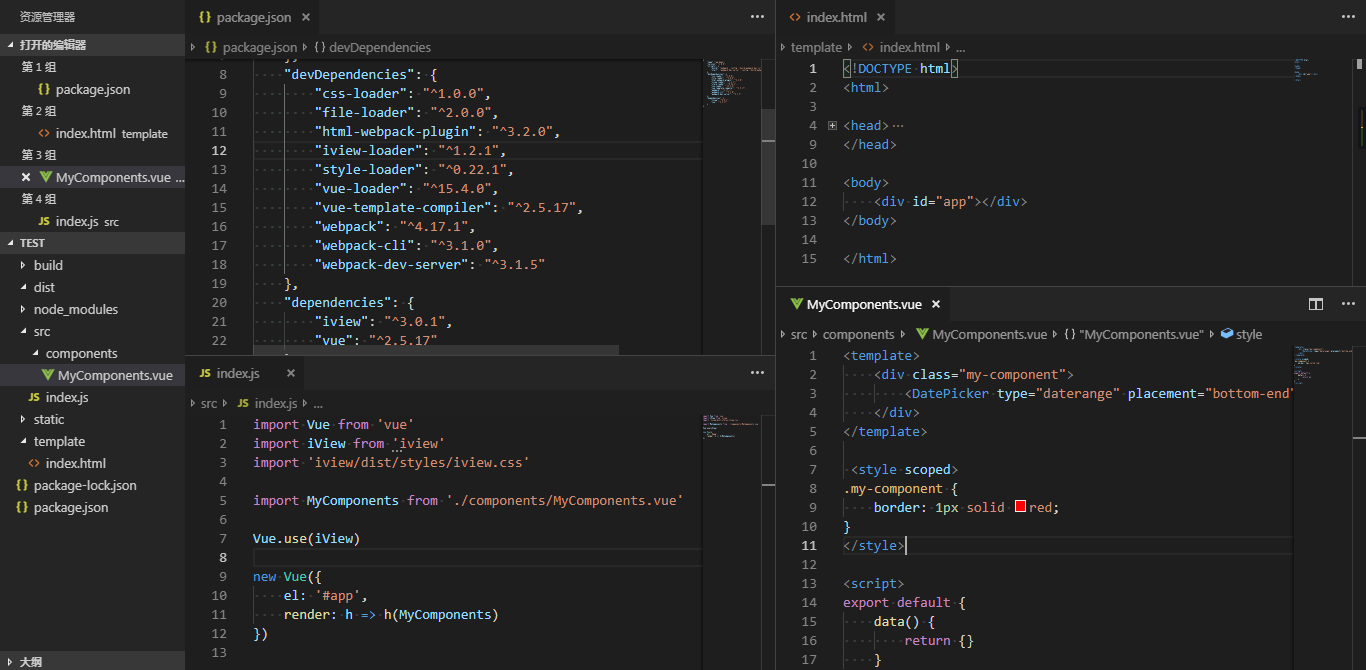Image resolution: width=1366 pixels, height=670 pixels.
Task: Click the HTML icon beside index.html in explorer
Action: pos(33,463)
